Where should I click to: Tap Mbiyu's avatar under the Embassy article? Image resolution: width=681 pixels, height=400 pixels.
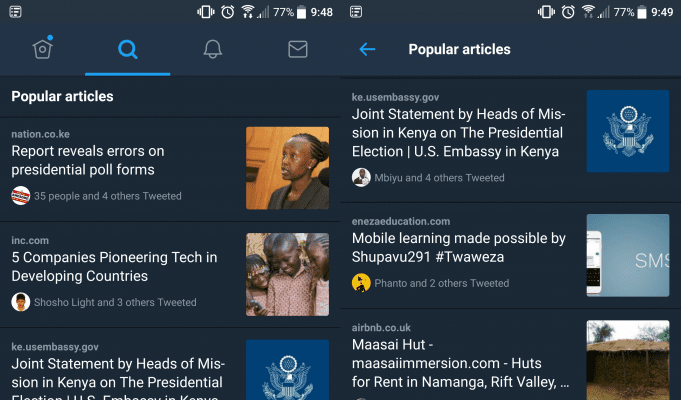(361, 177)
